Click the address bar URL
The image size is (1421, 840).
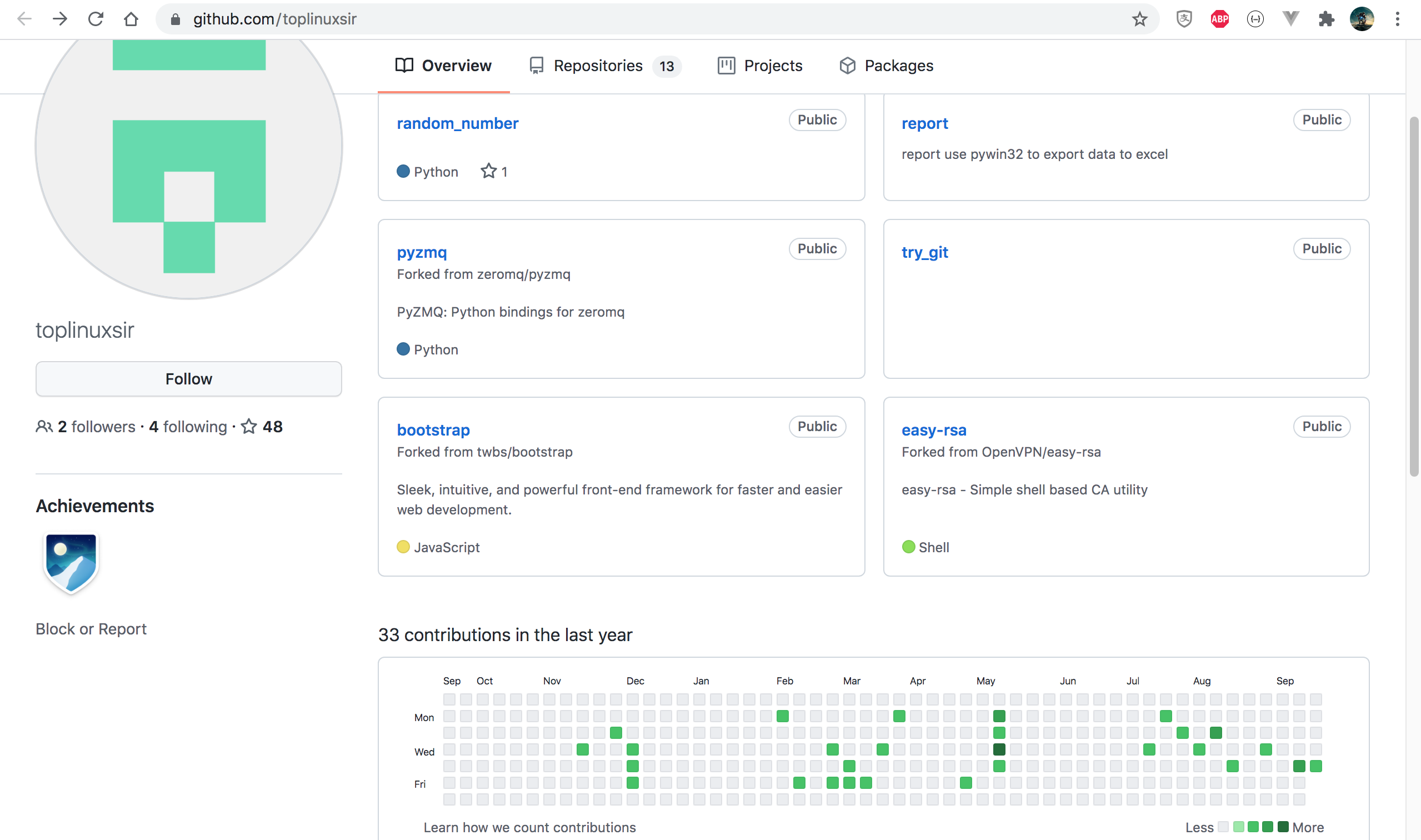point(275,19)
